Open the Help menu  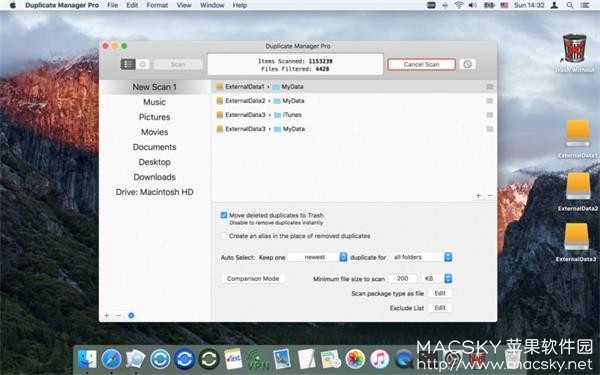tap(240, 5)
